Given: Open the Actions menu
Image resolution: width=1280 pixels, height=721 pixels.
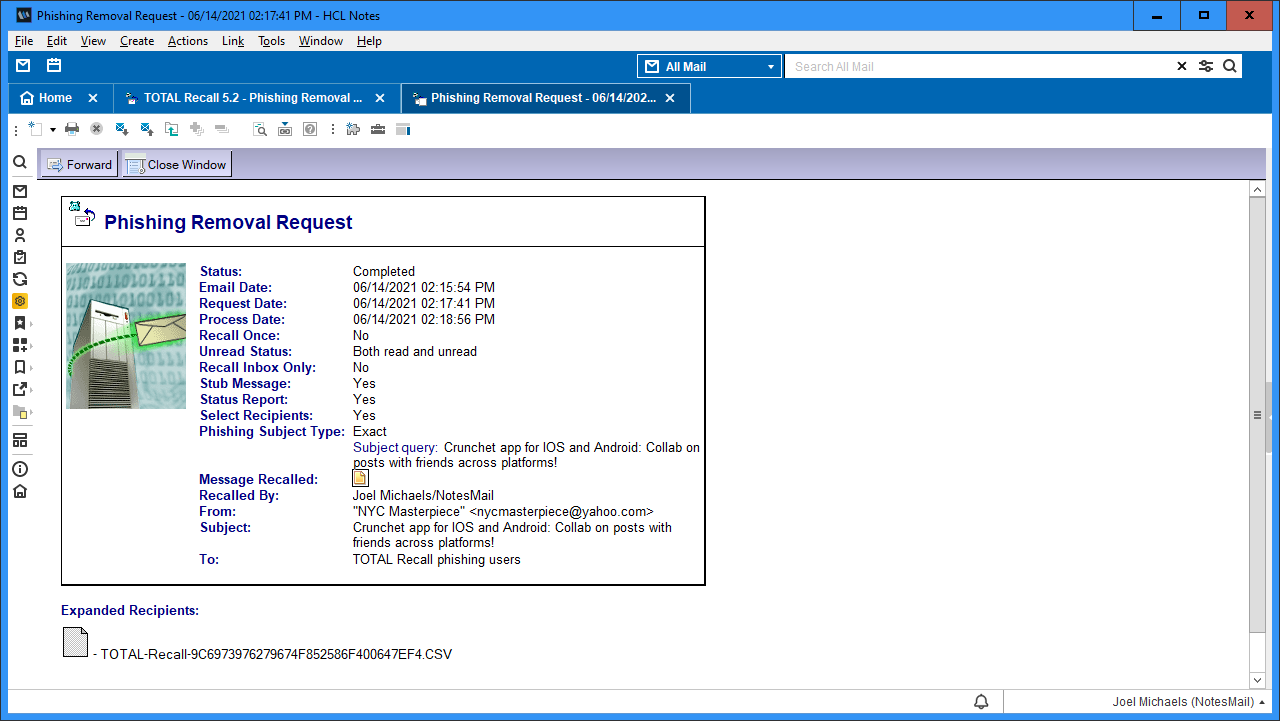Looking at the screenshot, I should click(187, 41).
